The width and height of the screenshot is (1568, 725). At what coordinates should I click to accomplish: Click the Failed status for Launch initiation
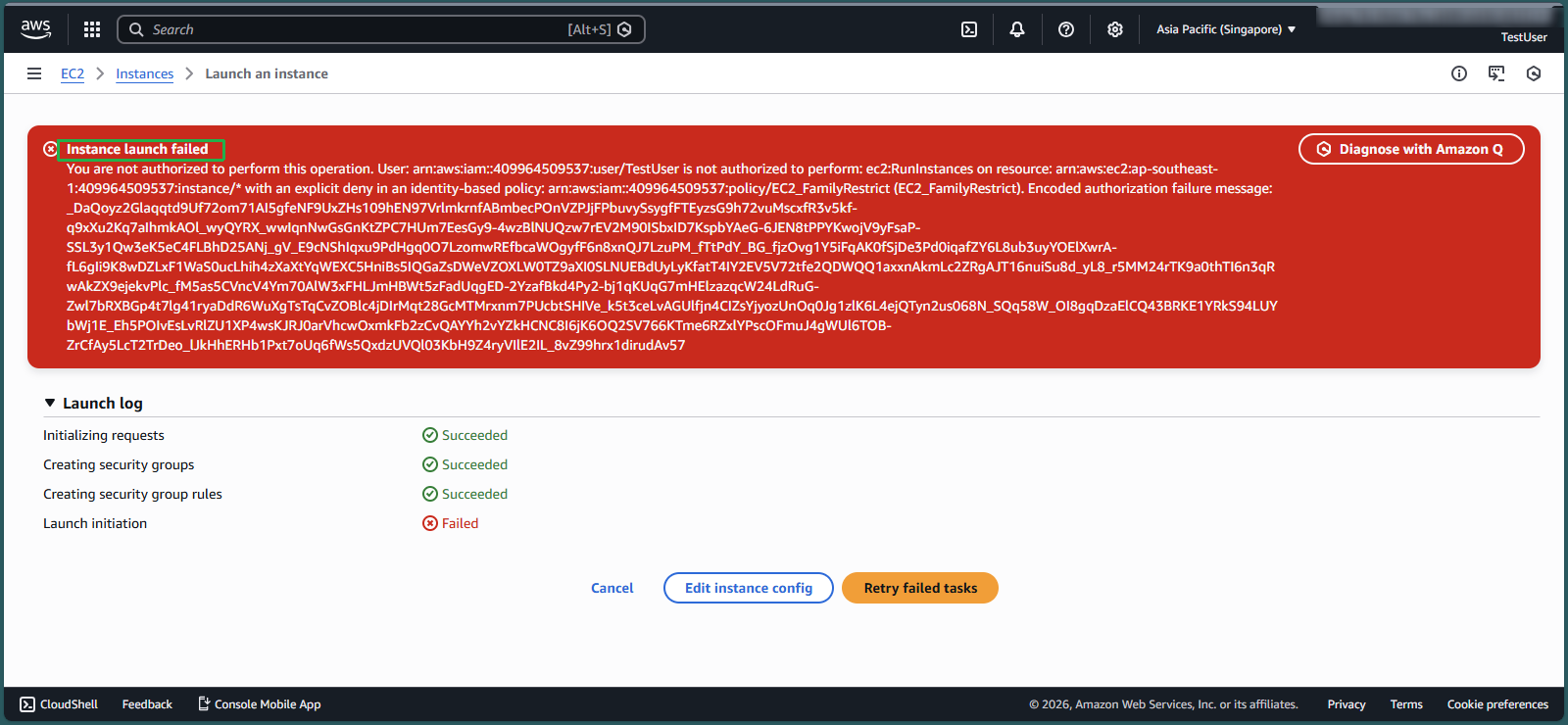pos(450,523)
